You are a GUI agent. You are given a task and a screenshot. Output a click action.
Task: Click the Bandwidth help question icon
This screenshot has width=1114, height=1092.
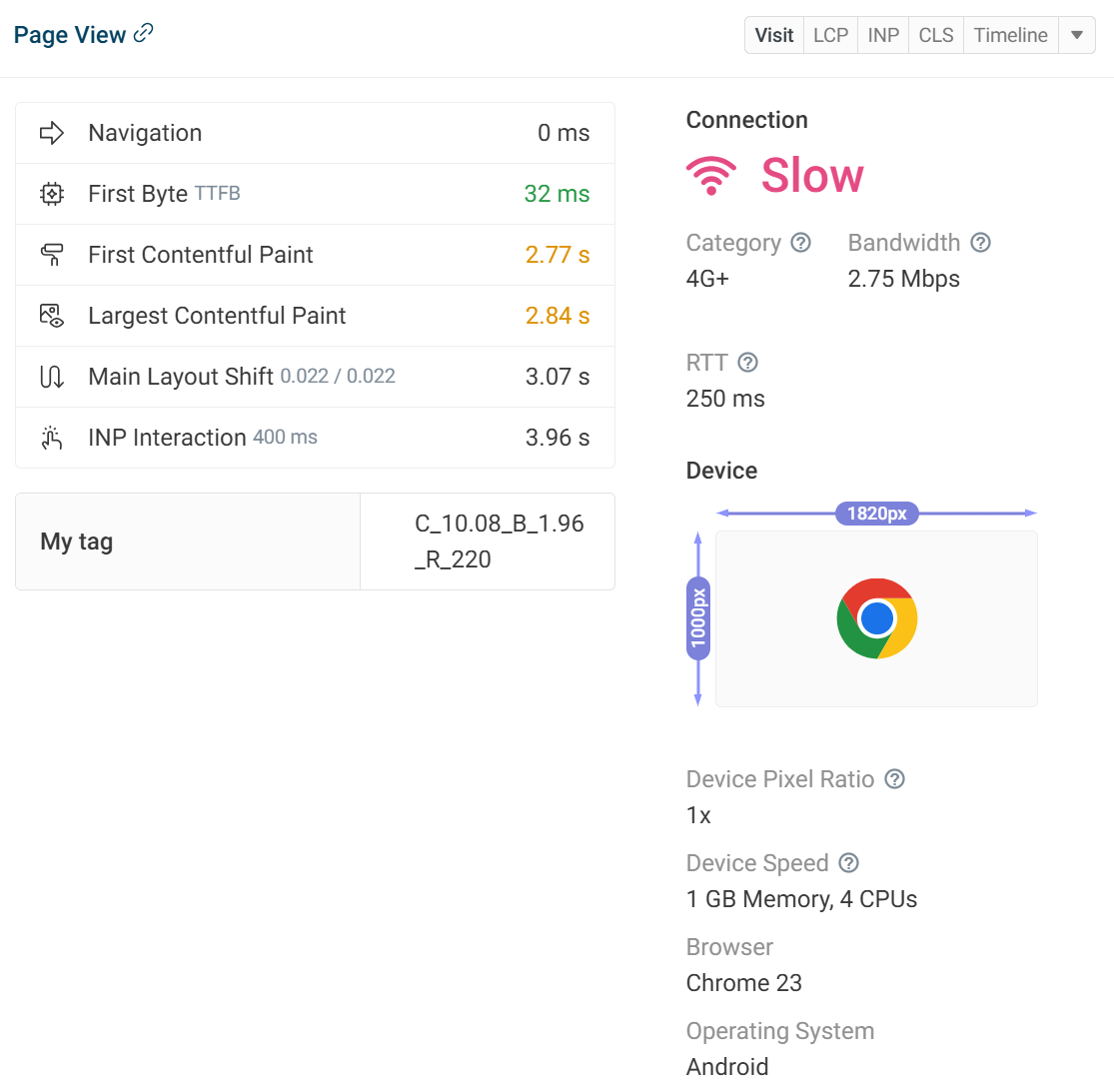click(x=980, y=243)
